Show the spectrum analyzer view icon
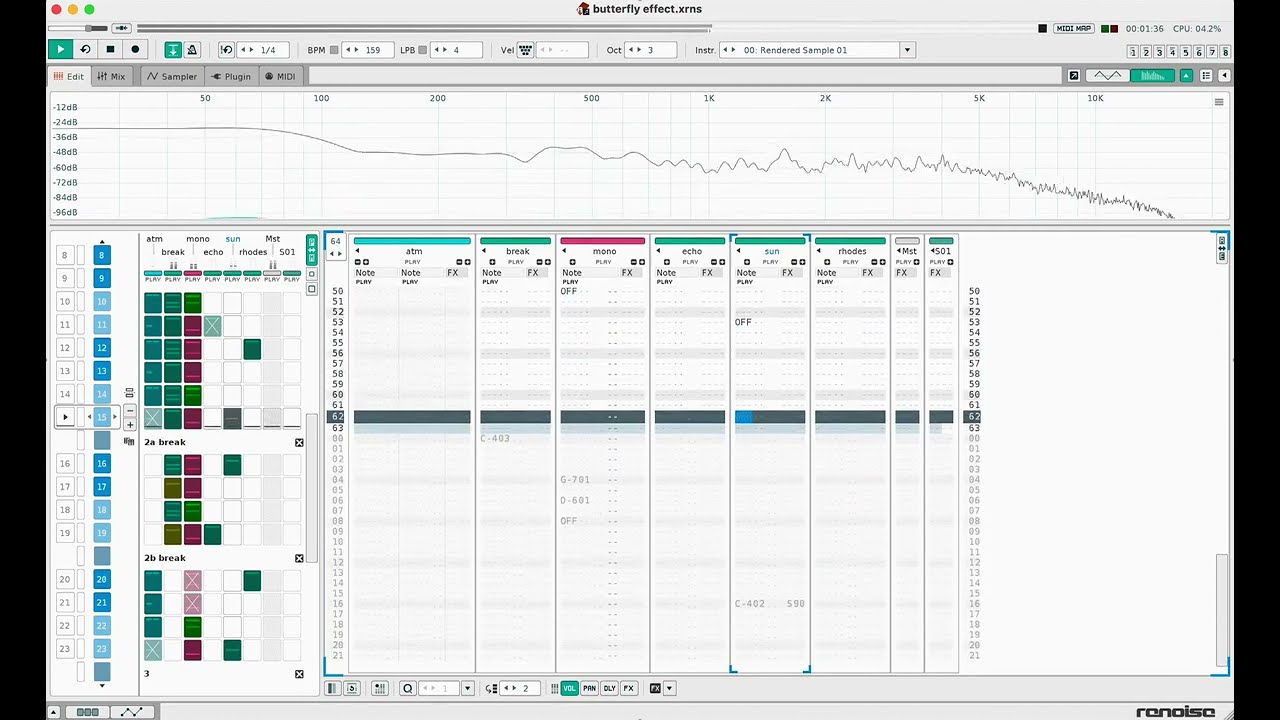This screenshot has height=720, width=1280. pos(1152,76)
